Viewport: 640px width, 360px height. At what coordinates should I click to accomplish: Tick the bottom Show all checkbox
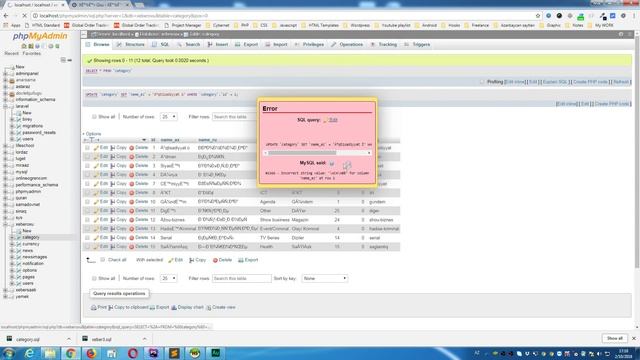point(94,278)
